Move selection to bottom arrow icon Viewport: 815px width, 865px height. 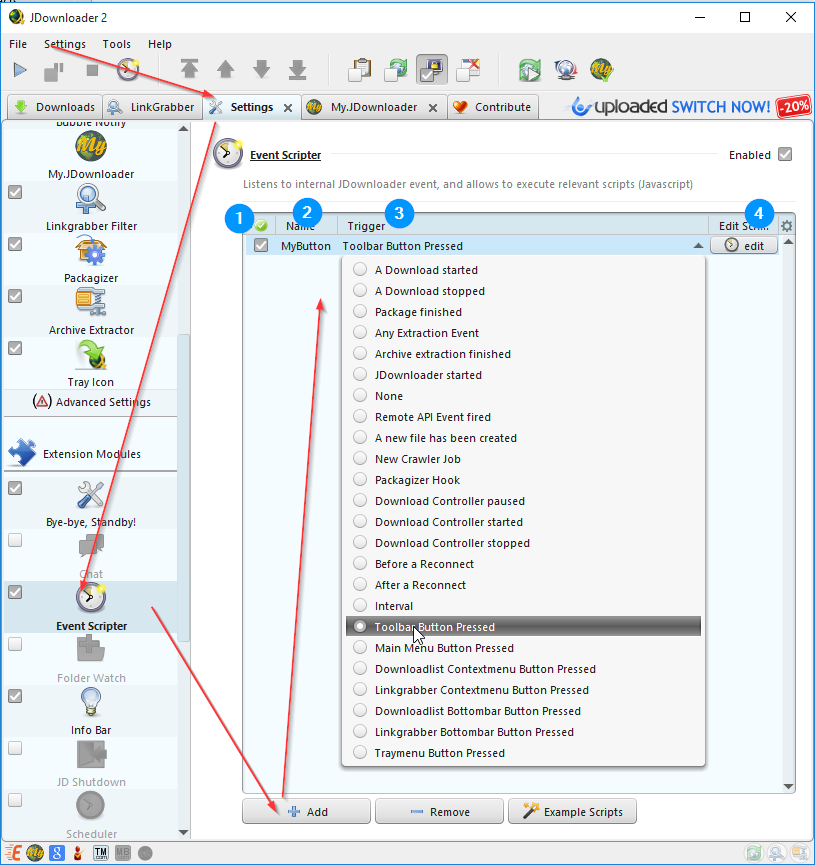pos(297,70)
